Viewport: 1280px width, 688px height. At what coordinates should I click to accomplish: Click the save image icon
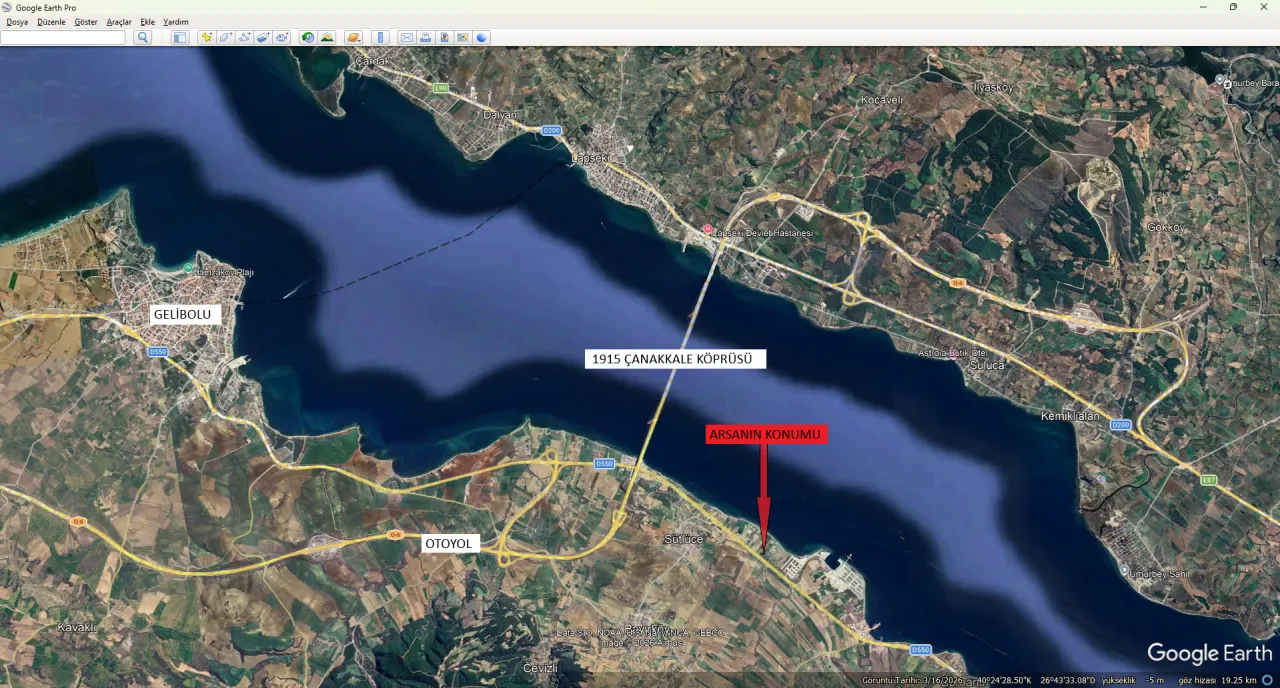pyautogui.click(x=444, y=37)
